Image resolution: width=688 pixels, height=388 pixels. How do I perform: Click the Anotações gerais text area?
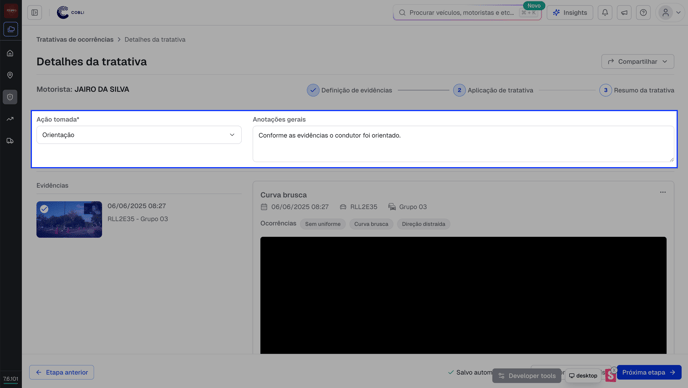pos(463,144)
